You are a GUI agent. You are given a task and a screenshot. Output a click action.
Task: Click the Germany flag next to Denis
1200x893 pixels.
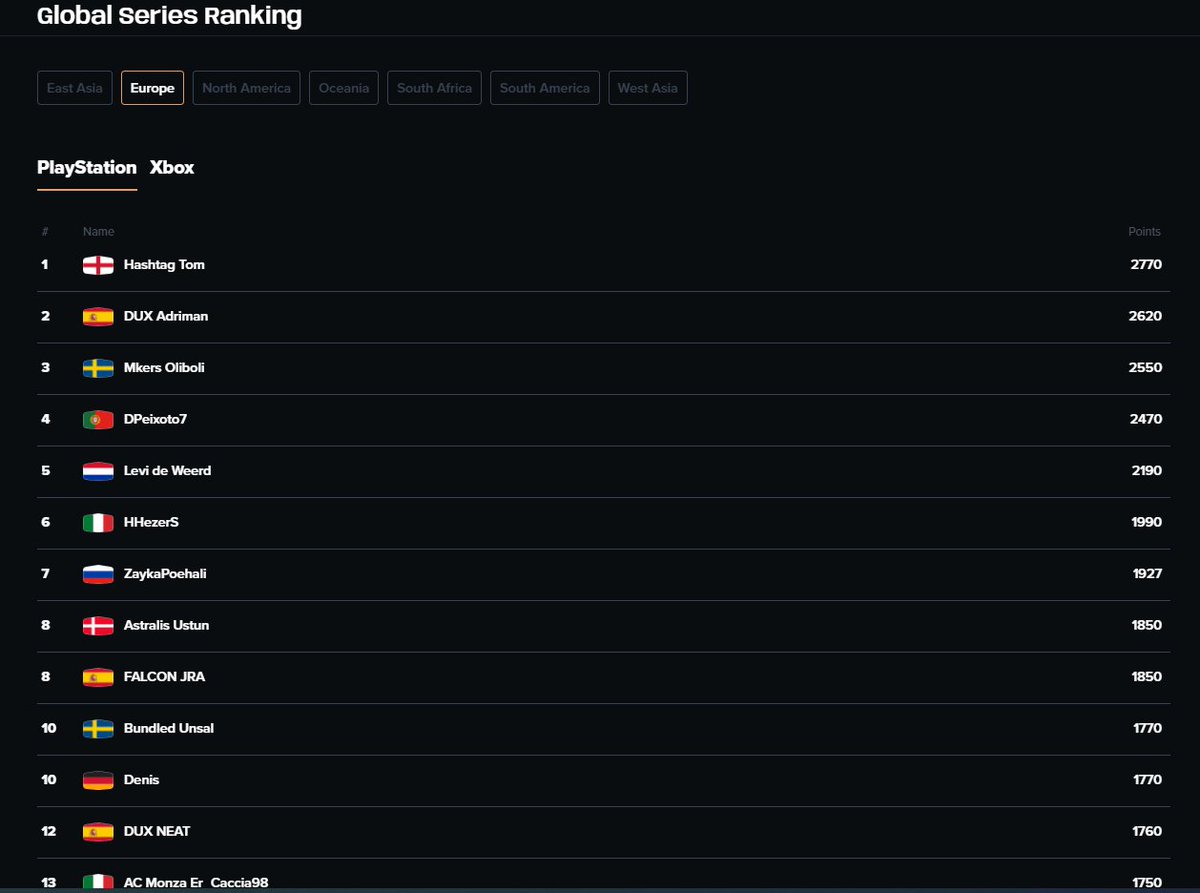point(98,780)
